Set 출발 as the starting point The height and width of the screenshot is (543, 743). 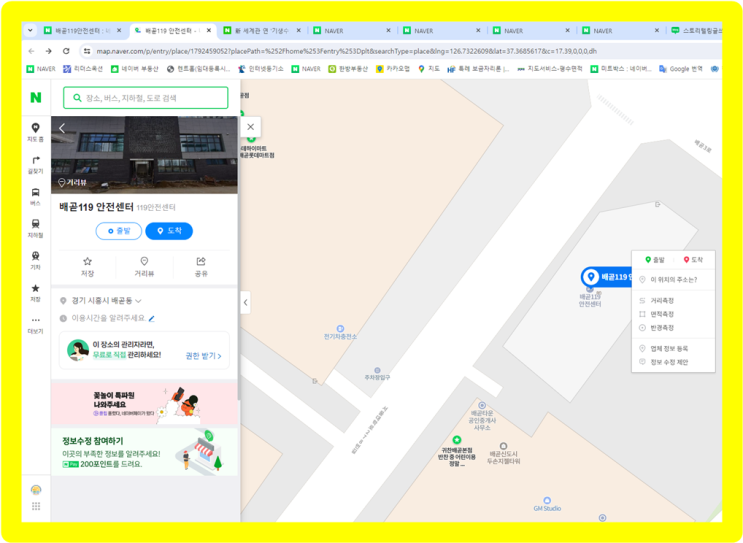point(119,231)
